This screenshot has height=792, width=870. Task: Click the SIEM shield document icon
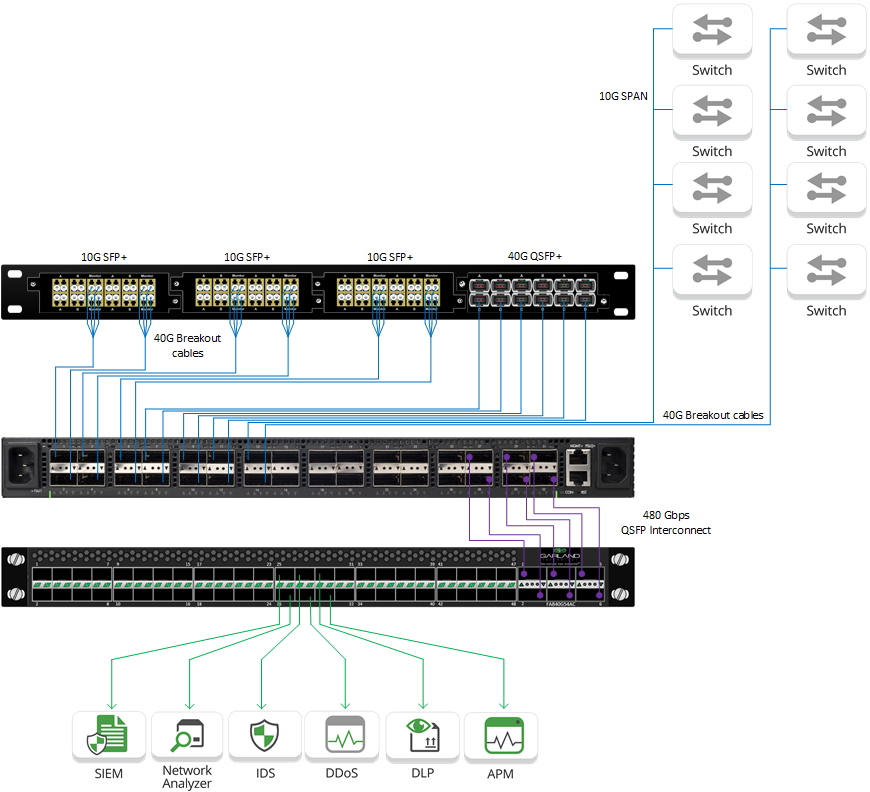(x=110, y=737)
